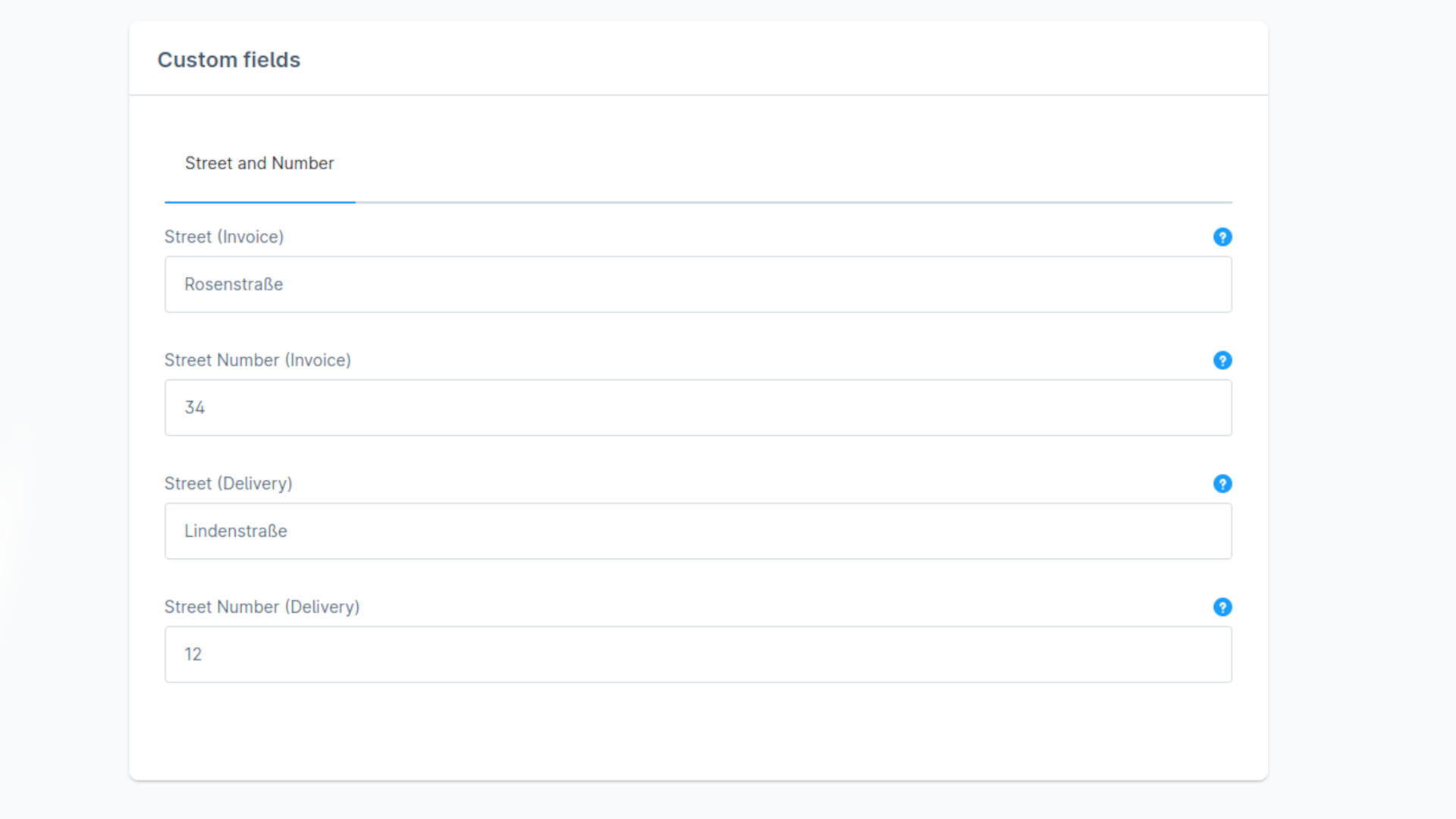Click the Street (Invoice) label
The height and width of the screenshot is (819, 1456).
(x=224, y=237)
